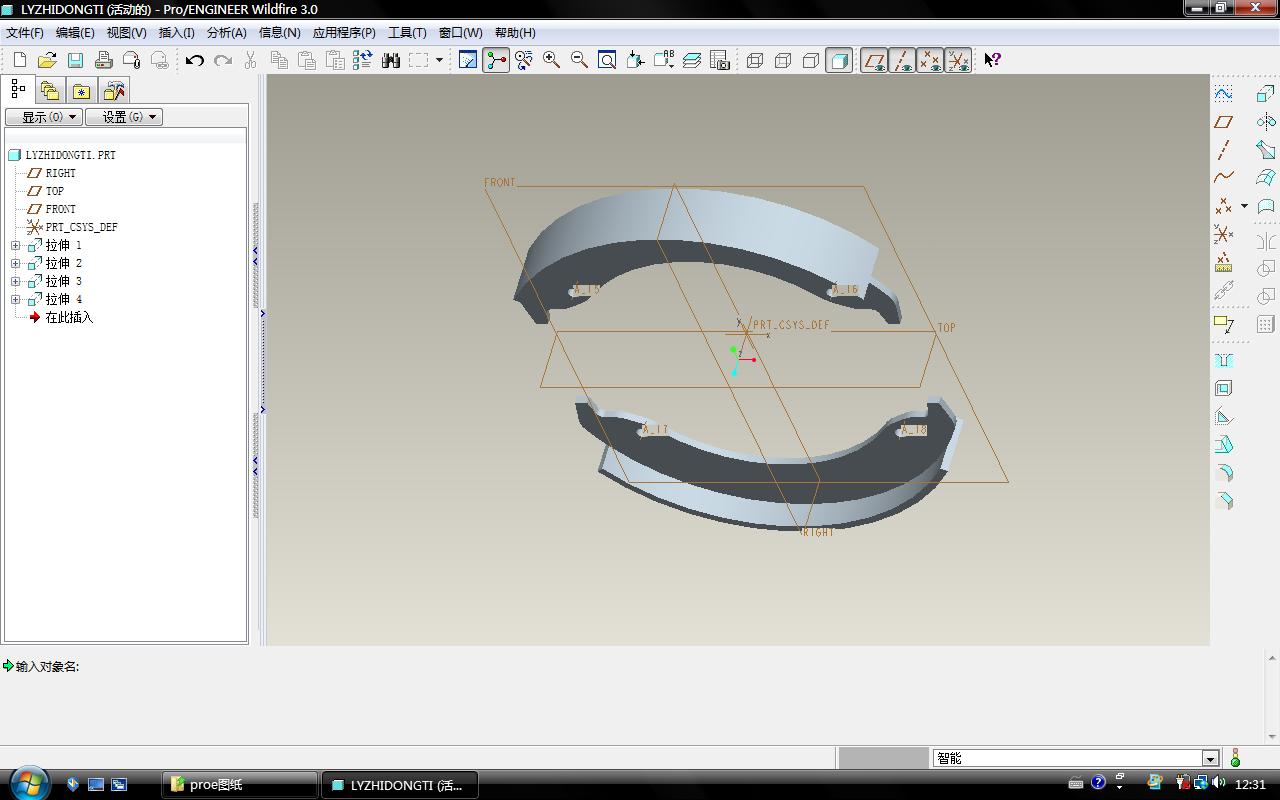Open the 智能 selection filter dropdown
The image size is (1280, 800).
1210,758
